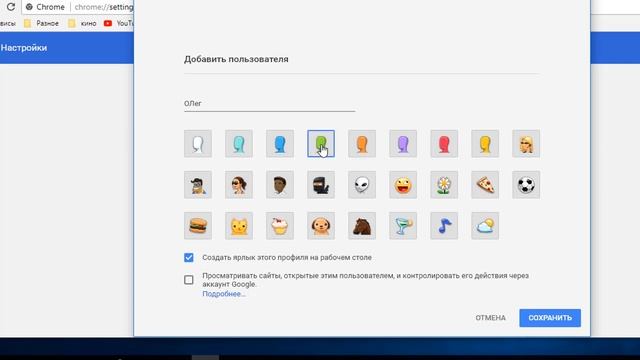Select the white silhouette avatar
The width and height of the screenshot is (640, 360).
(x=198, y=144)
